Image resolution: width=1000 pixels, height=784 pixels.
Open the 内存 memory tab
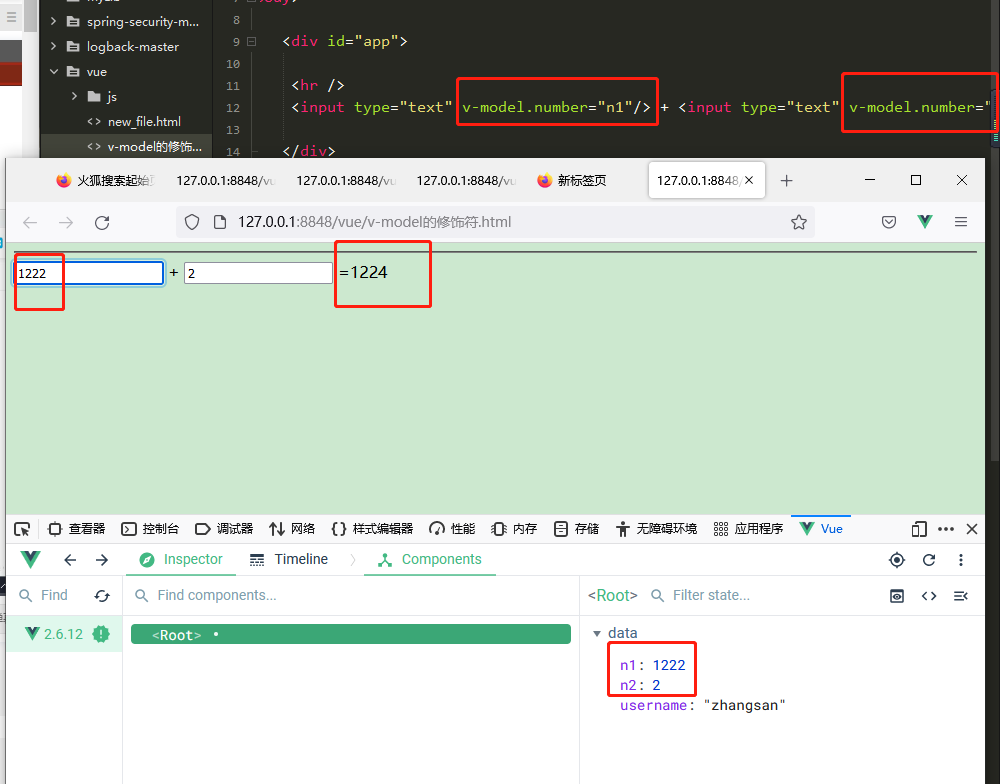tap(514, 529)
